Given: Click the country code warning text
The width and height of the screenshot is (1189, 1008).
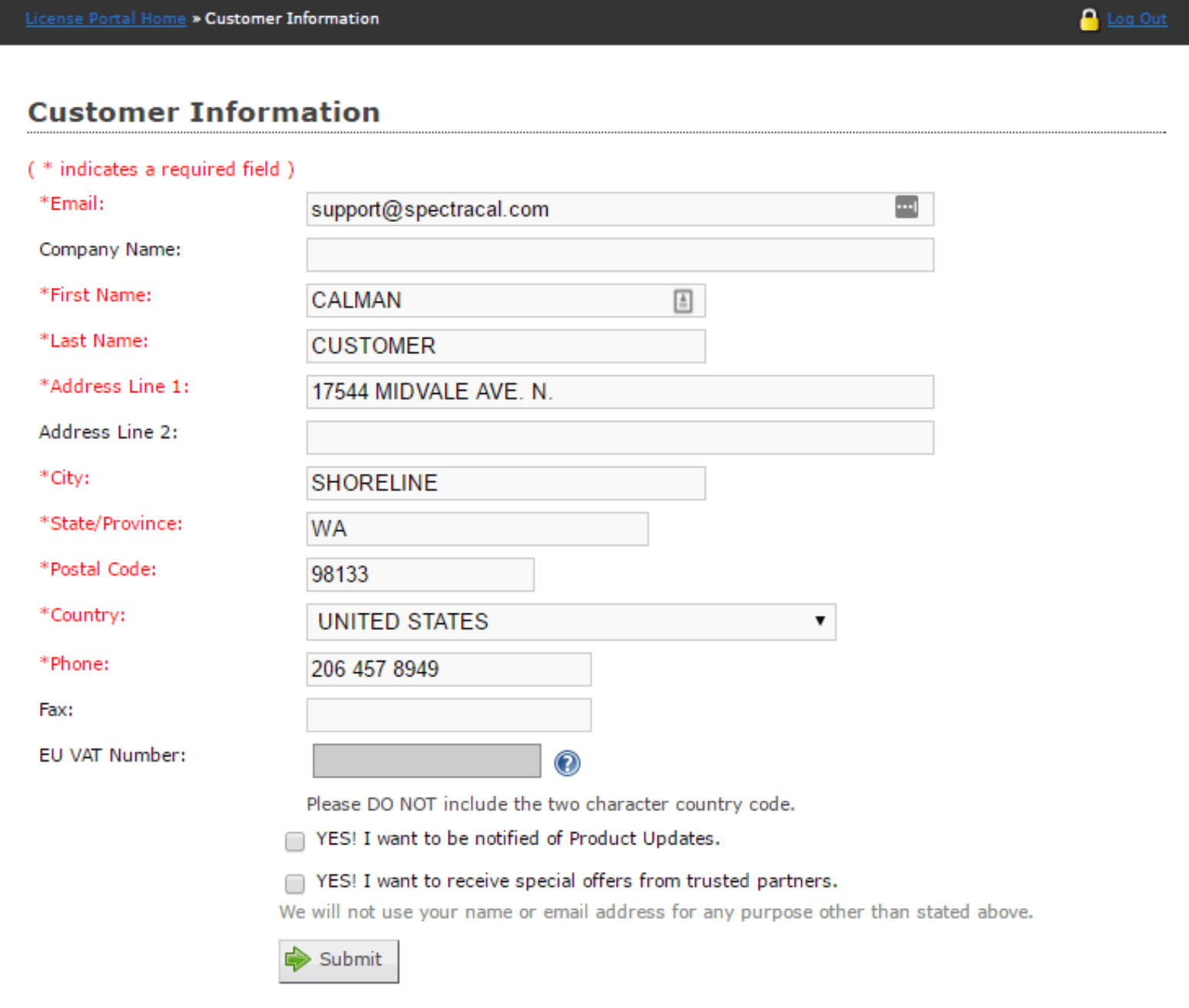Looking at the screenshot, I should 551,804.
